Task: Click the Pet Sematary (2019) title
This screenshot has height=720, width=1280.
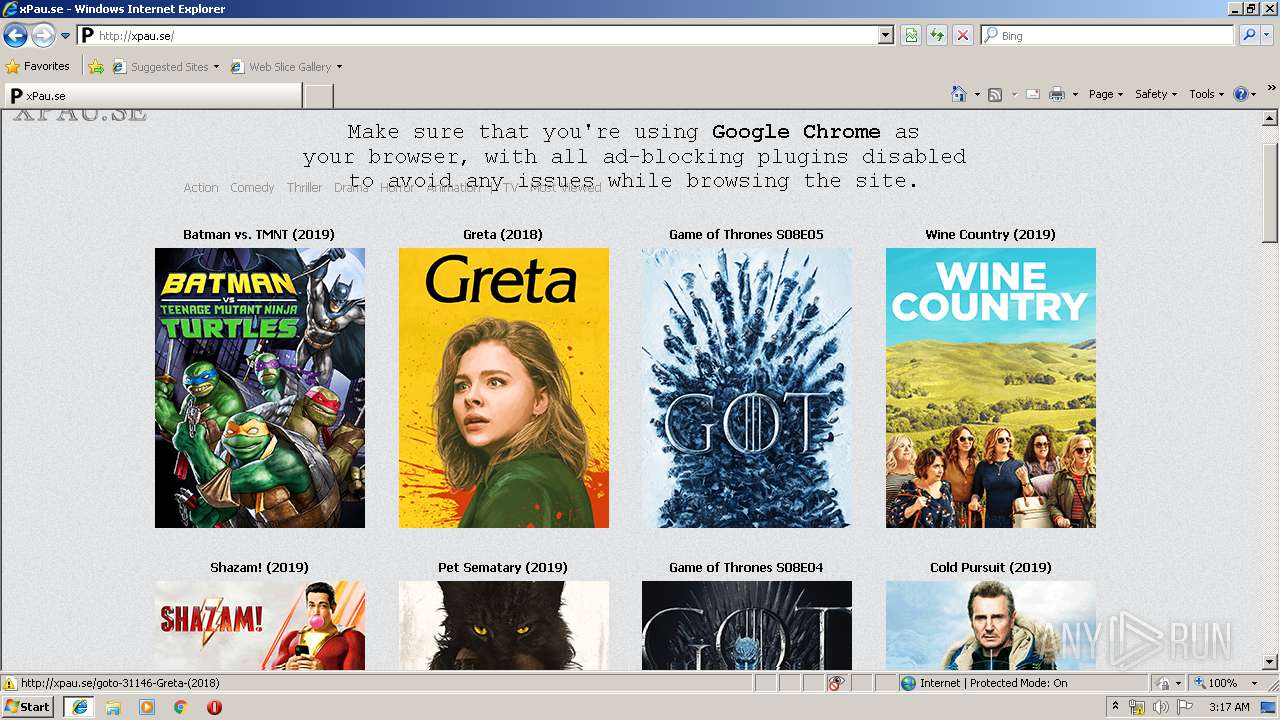Action: (x=503, y=568)
